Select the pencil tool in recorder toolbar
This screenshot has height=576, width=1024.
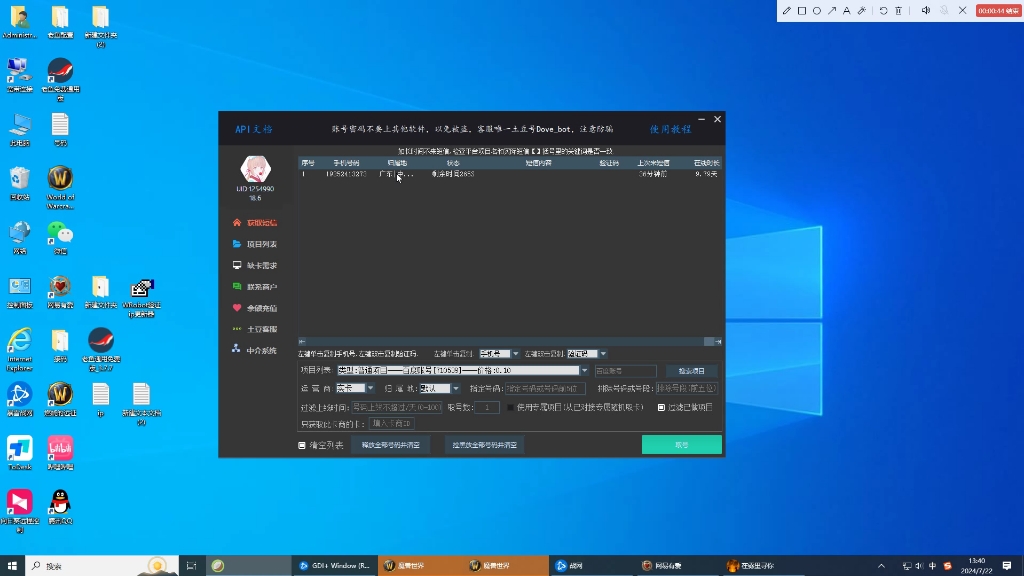pos(787,10)
